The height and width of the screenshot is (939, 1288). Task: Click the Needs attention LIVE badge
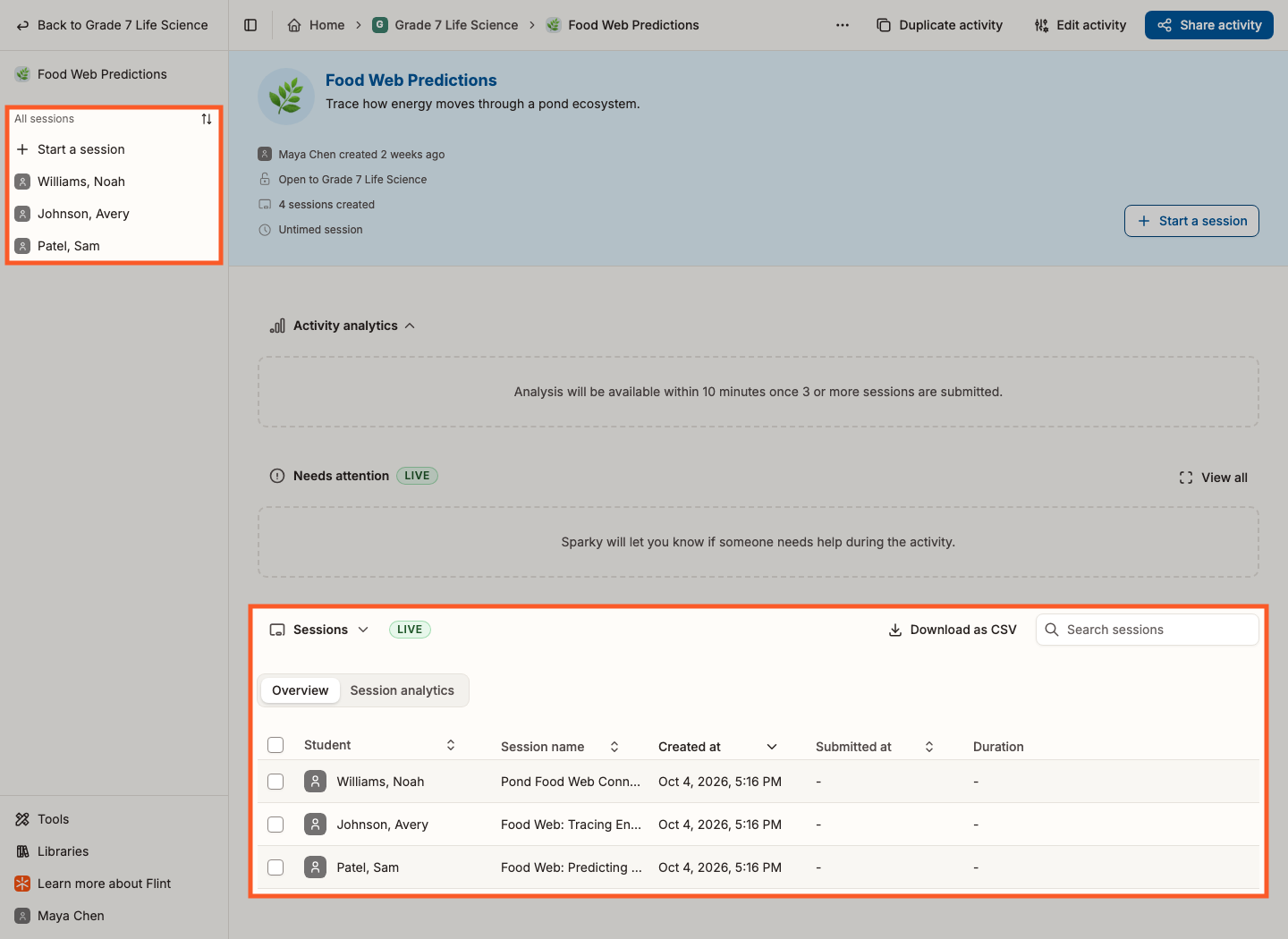click(417, 476)
